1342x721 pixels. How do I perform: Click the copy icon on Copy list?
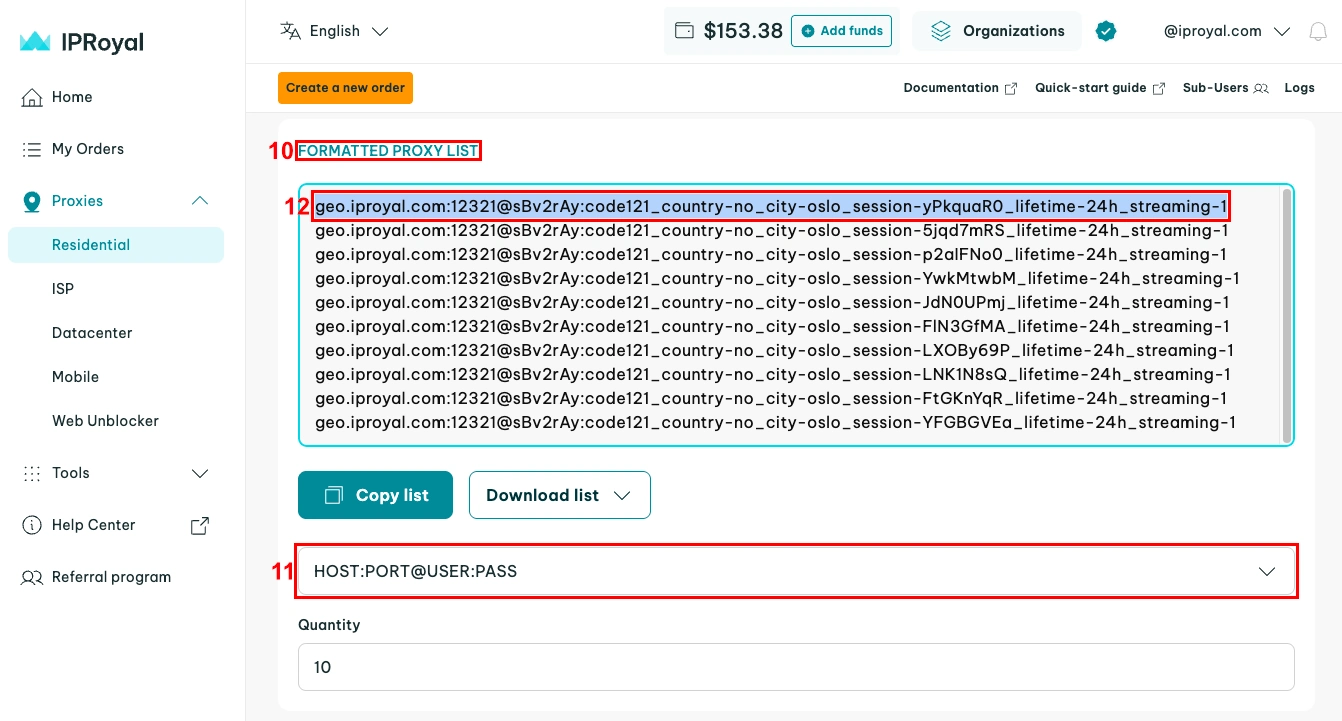pos(334,495)
